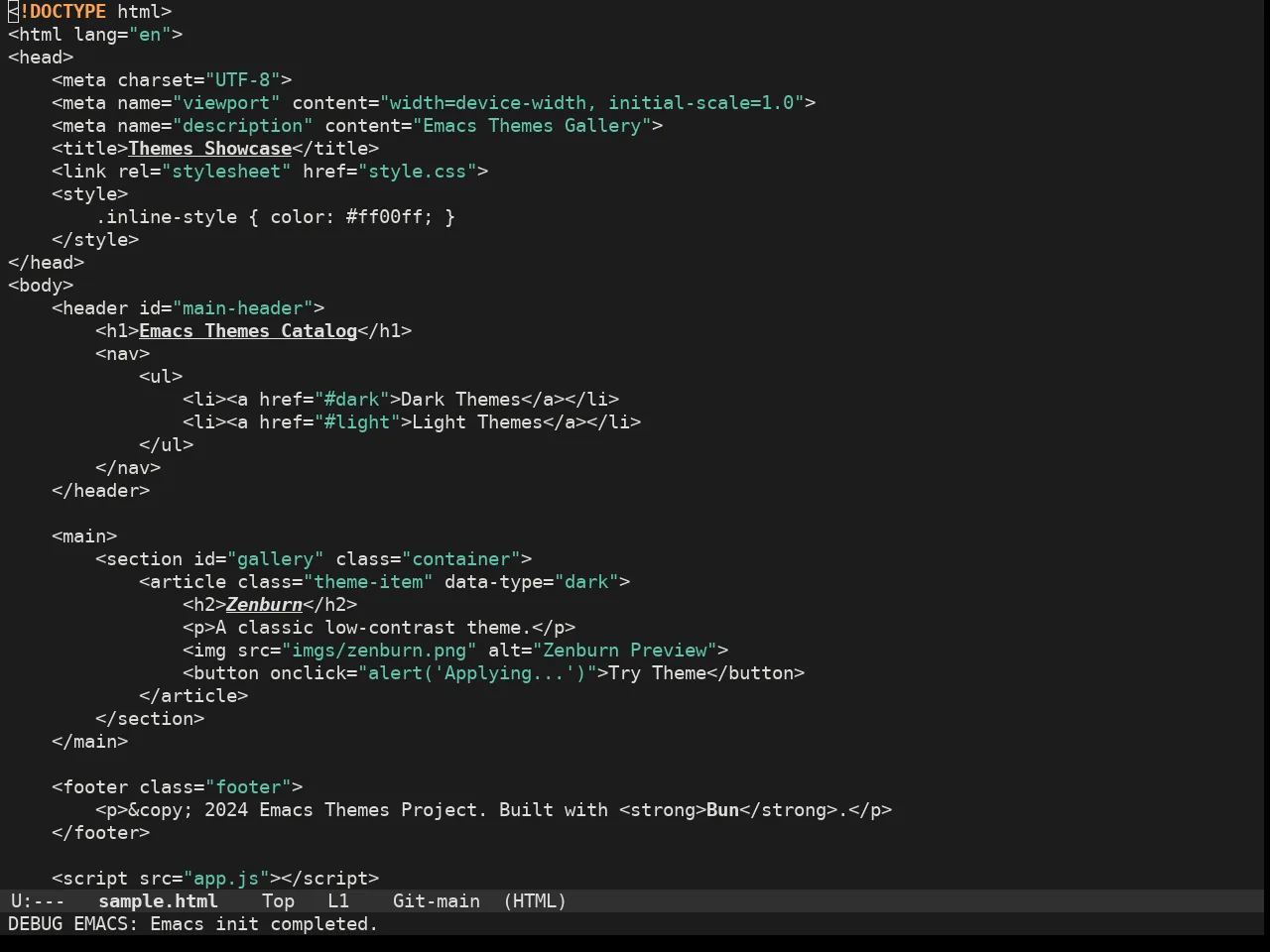Click the "alert('Applying...')" onclick string
The width and height of the screenshot is (1270, 952).
coord(477,673)
